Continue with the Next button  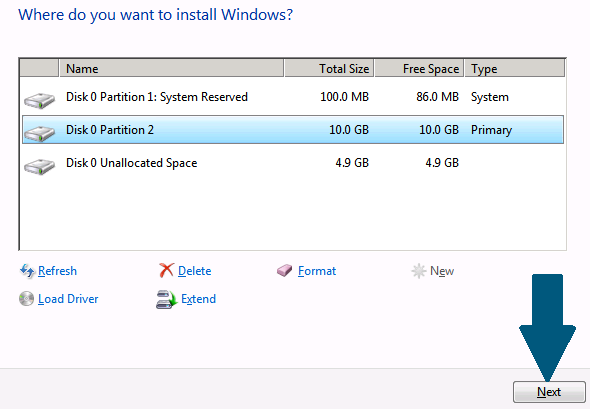coord(549,392)
